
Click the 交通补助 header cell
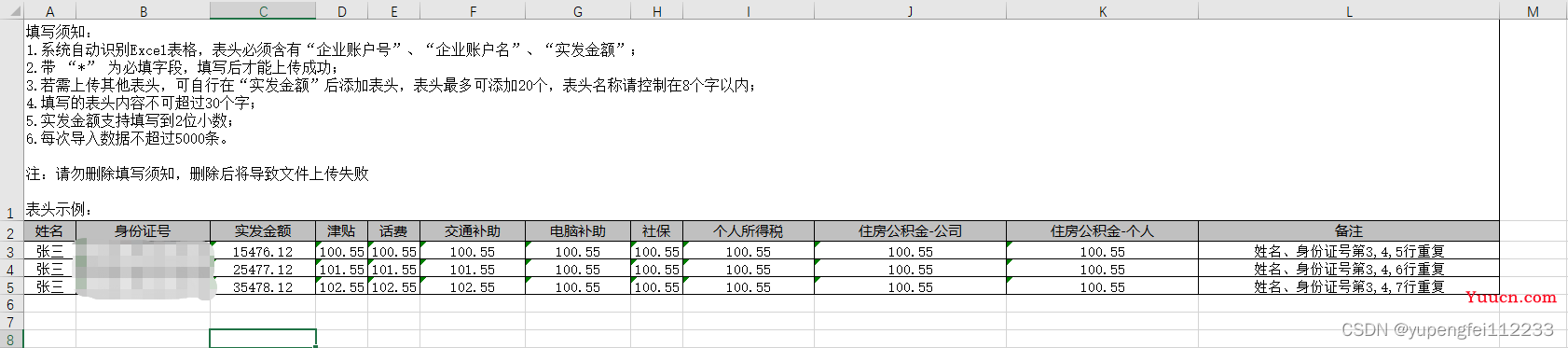473,231
